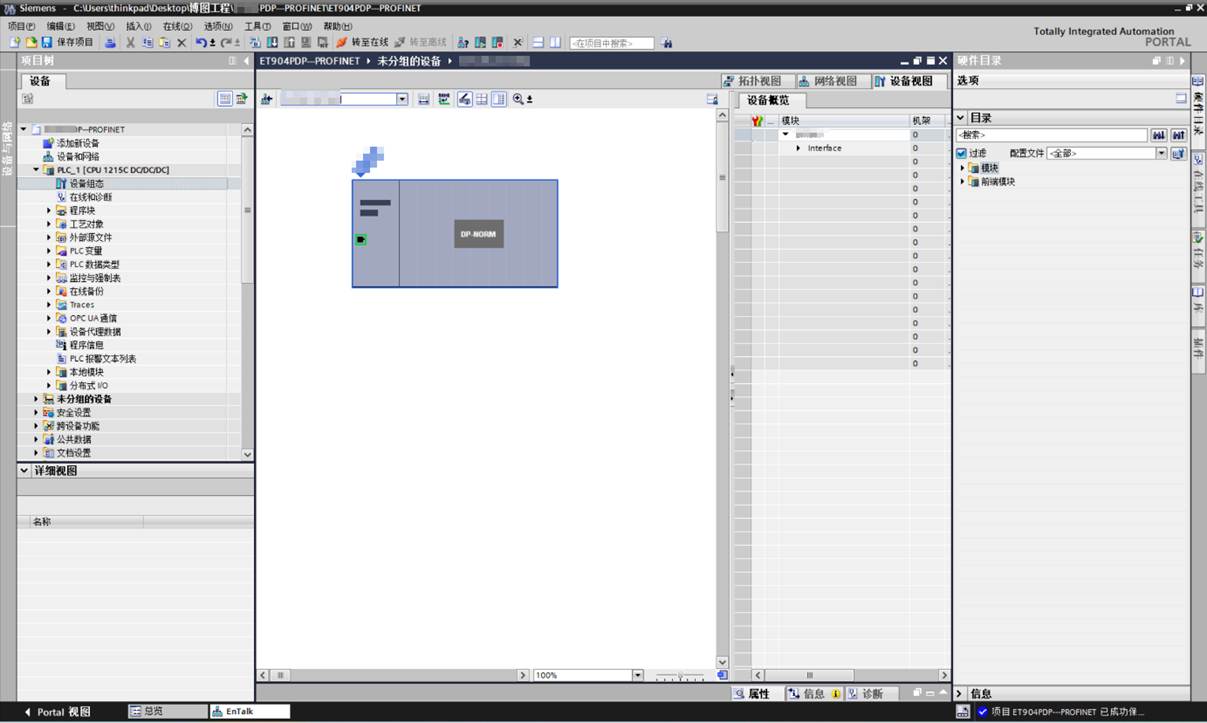Select 设备和网络 in project tree

pos(78,157)
